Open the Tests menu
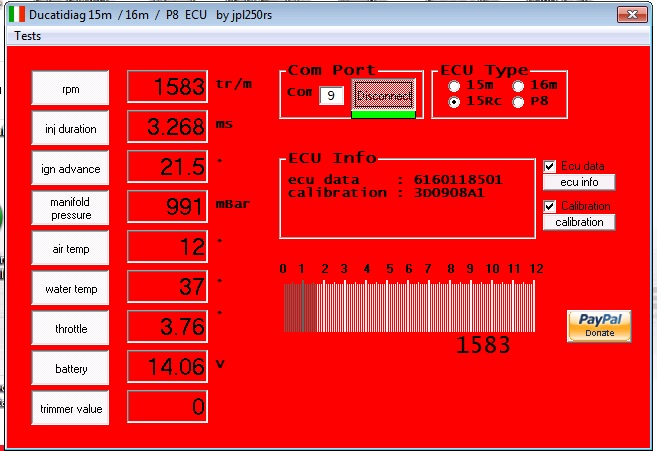Screen dimensions: 657x451 click(28, 35)
